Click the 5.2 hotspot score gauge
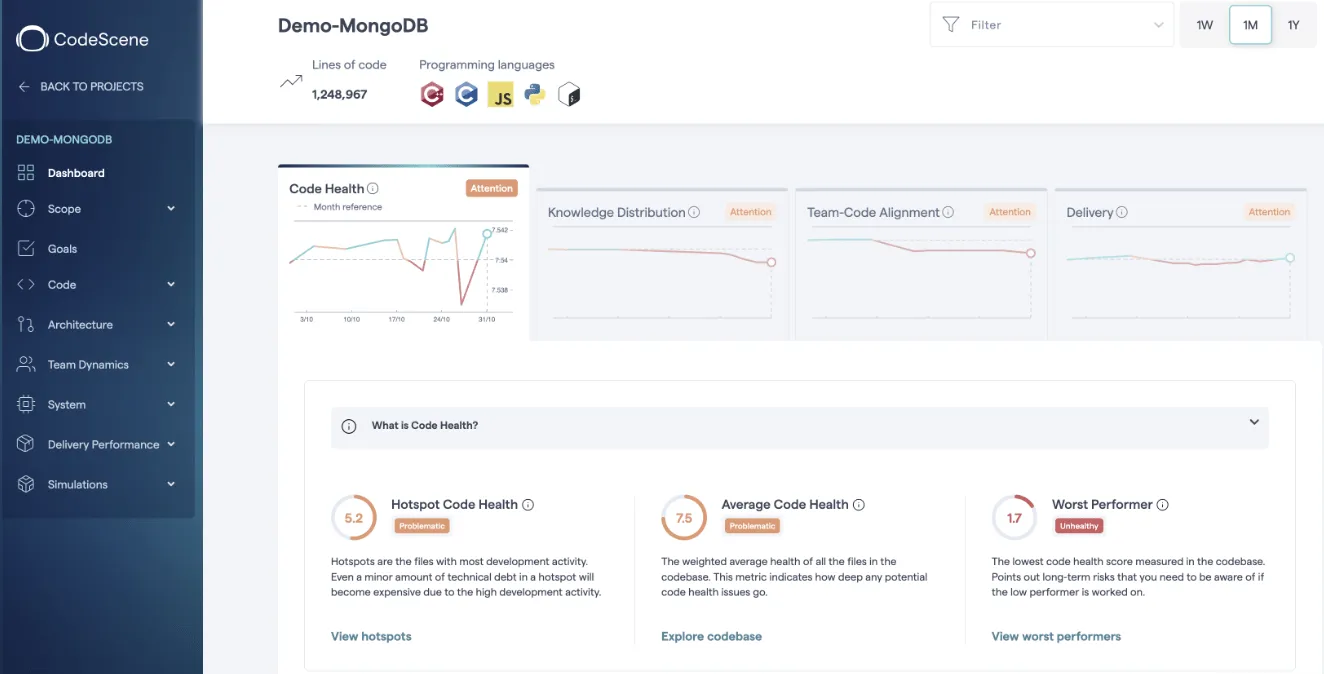The image size is (1324, 674). (354, 518)
